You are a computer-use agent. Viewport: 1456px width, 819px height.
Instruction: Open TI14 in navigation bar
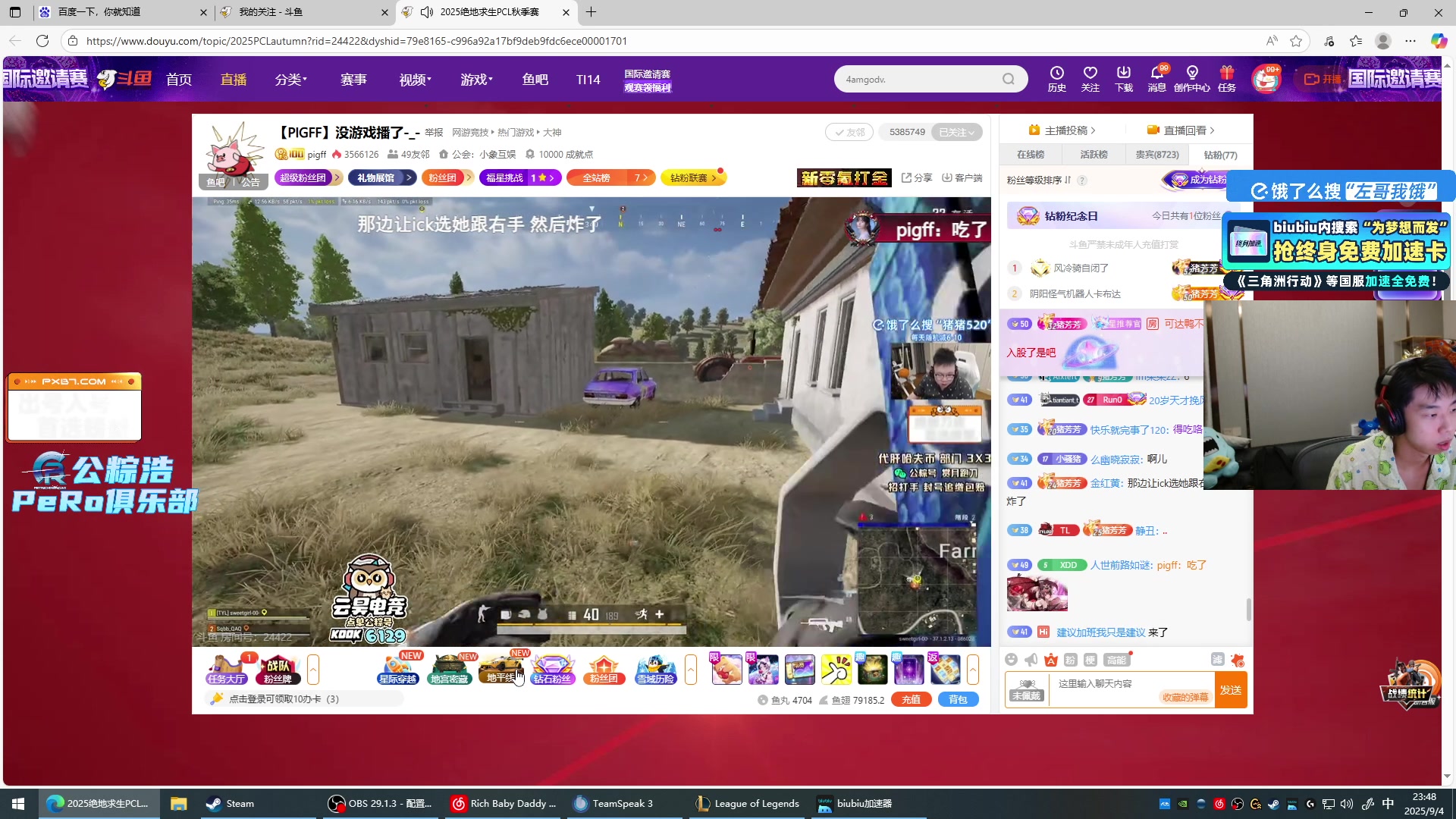(x=588, y=79)
